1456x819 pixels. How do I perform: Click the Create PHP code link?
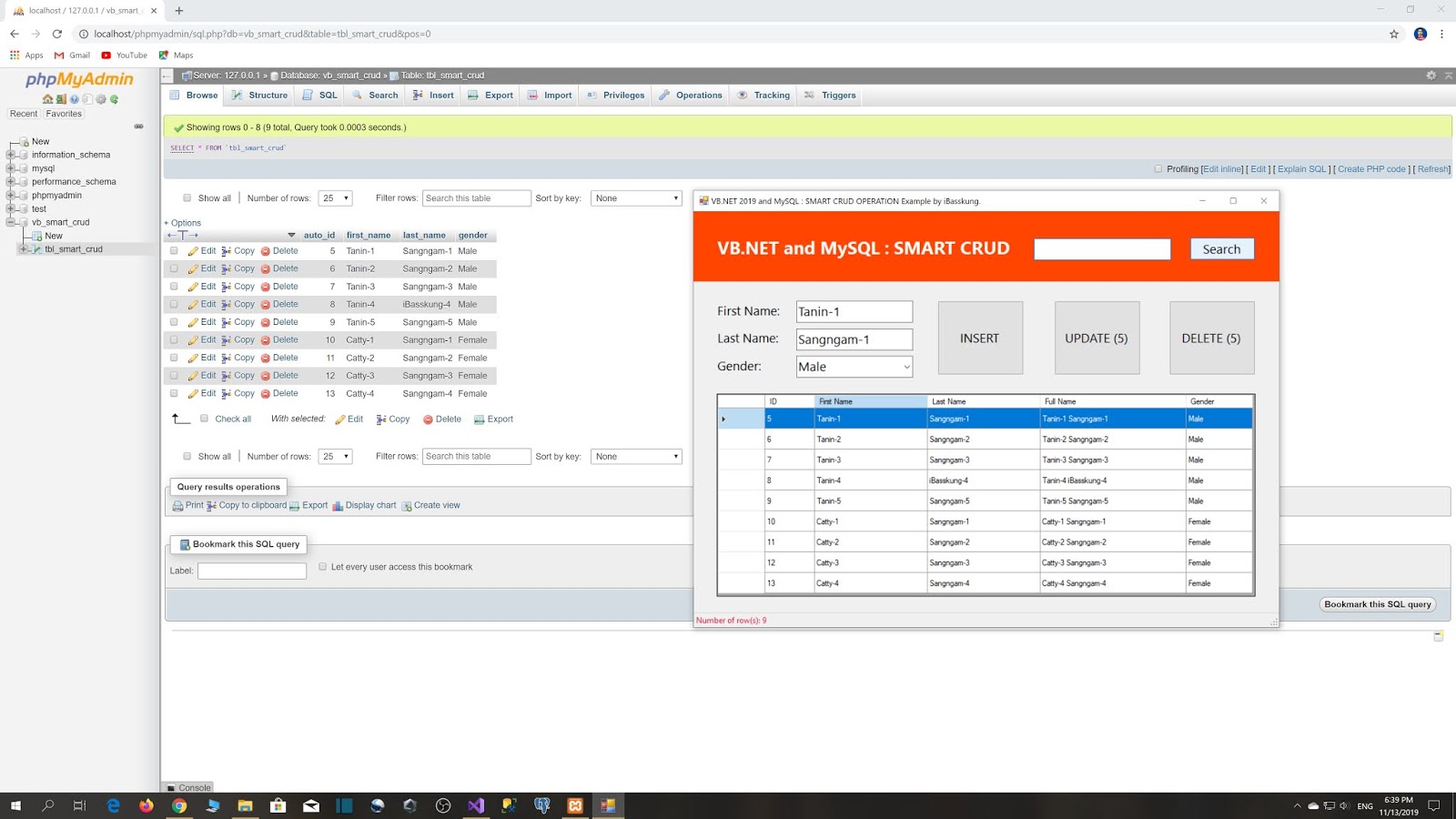(x=1369, y=169)
